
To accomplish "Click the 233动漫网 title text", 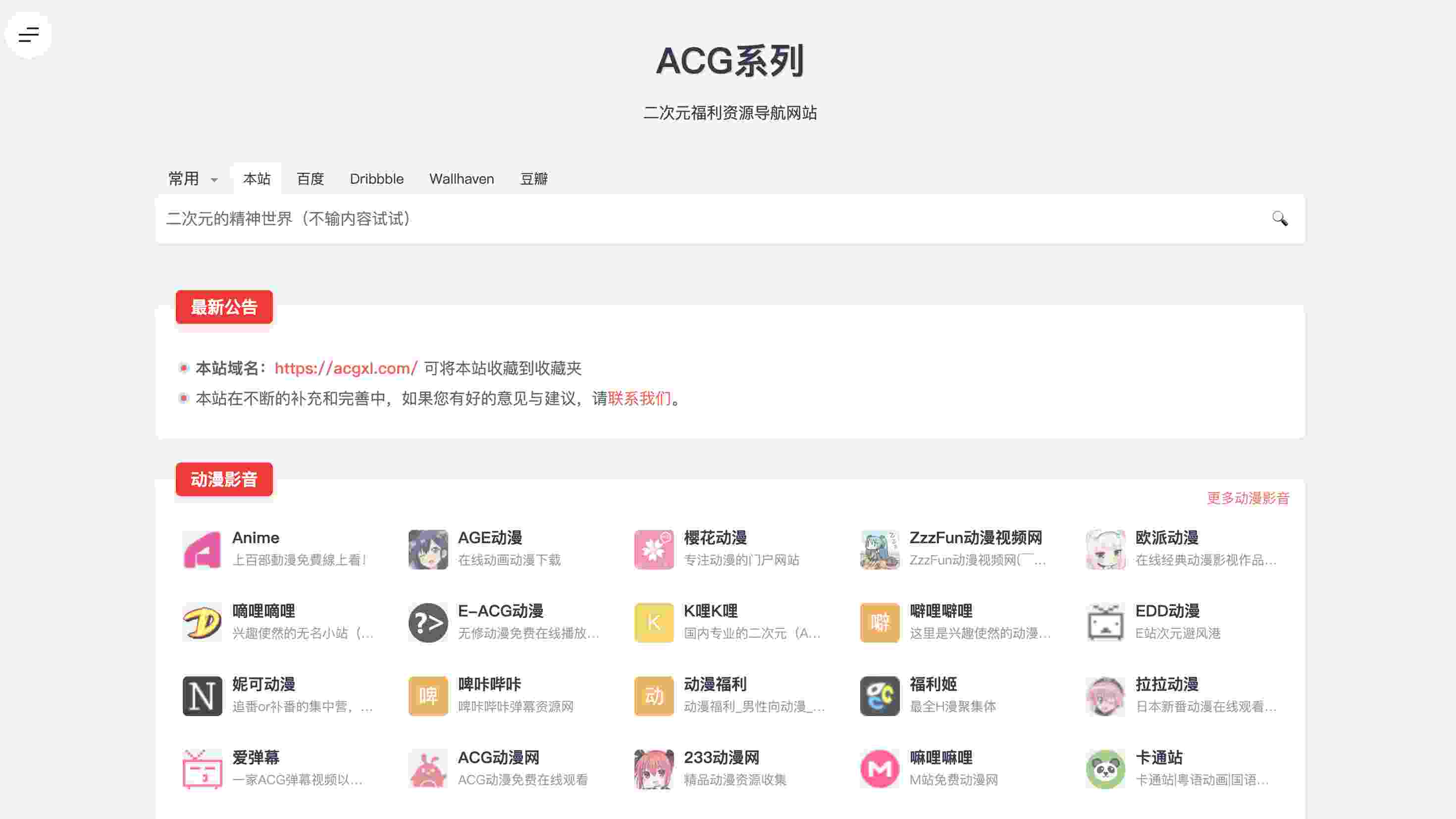I will tap(721, 758).
